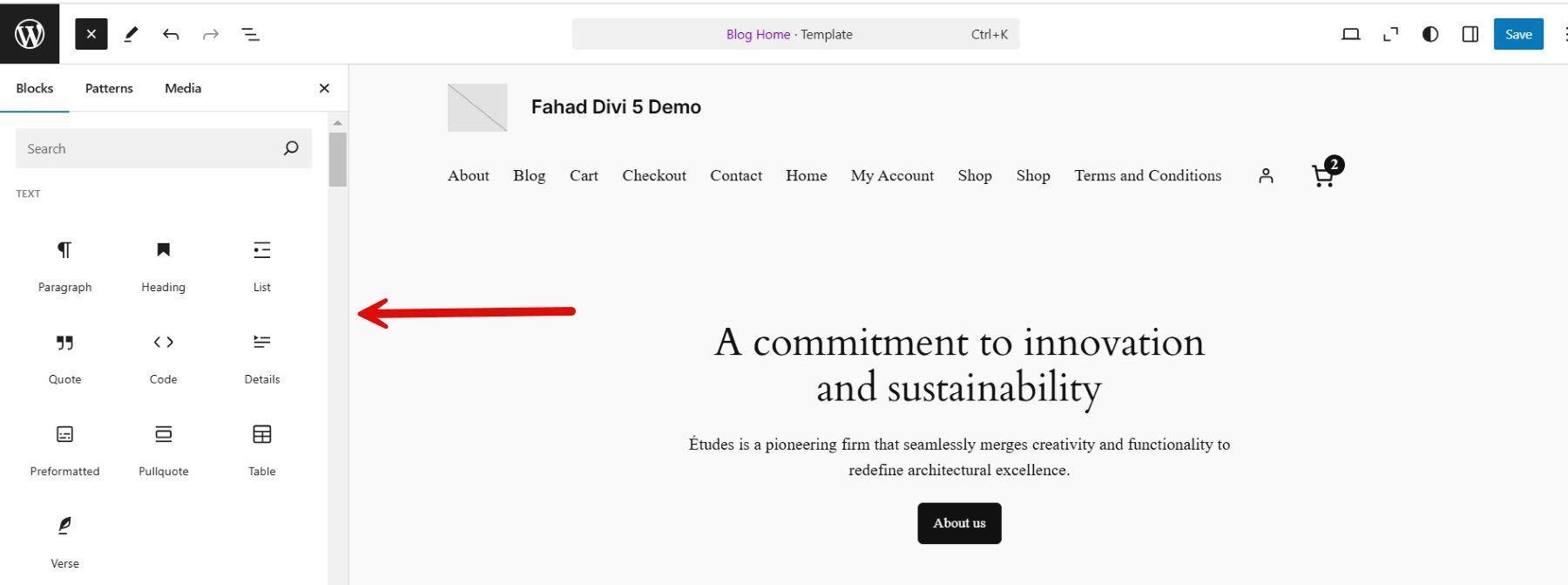Click the shopping cart icon
This screenshot has width=1568, height=585.
pos(1323,176)
